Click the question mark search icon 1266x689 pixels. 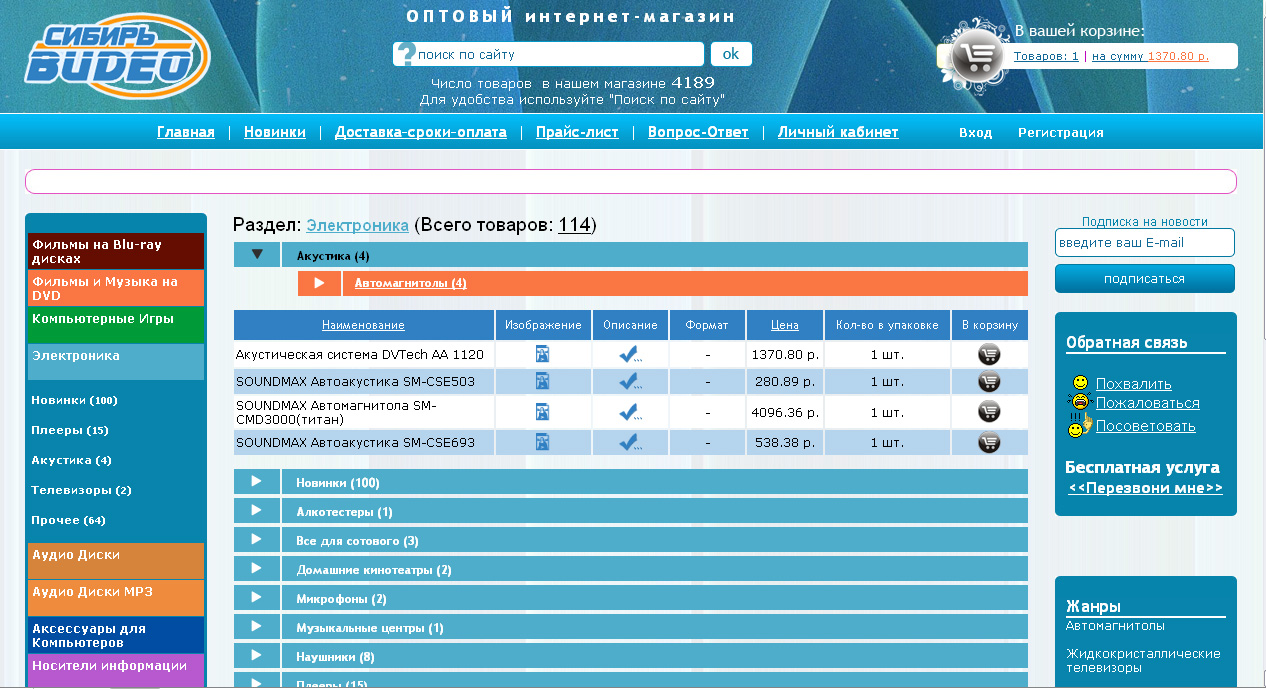[x=404, y=54]
